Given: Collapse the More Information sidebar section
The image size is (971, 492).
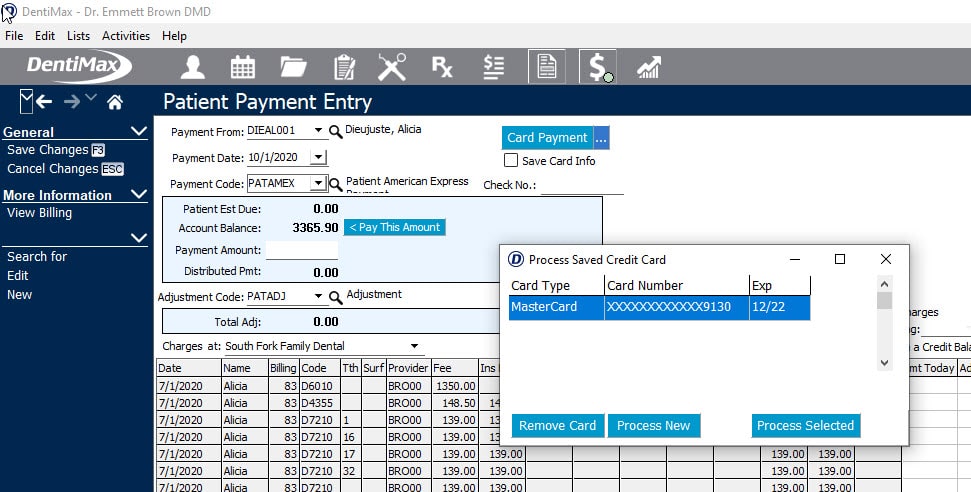Looking at the screenshot, I should (139, 195).
